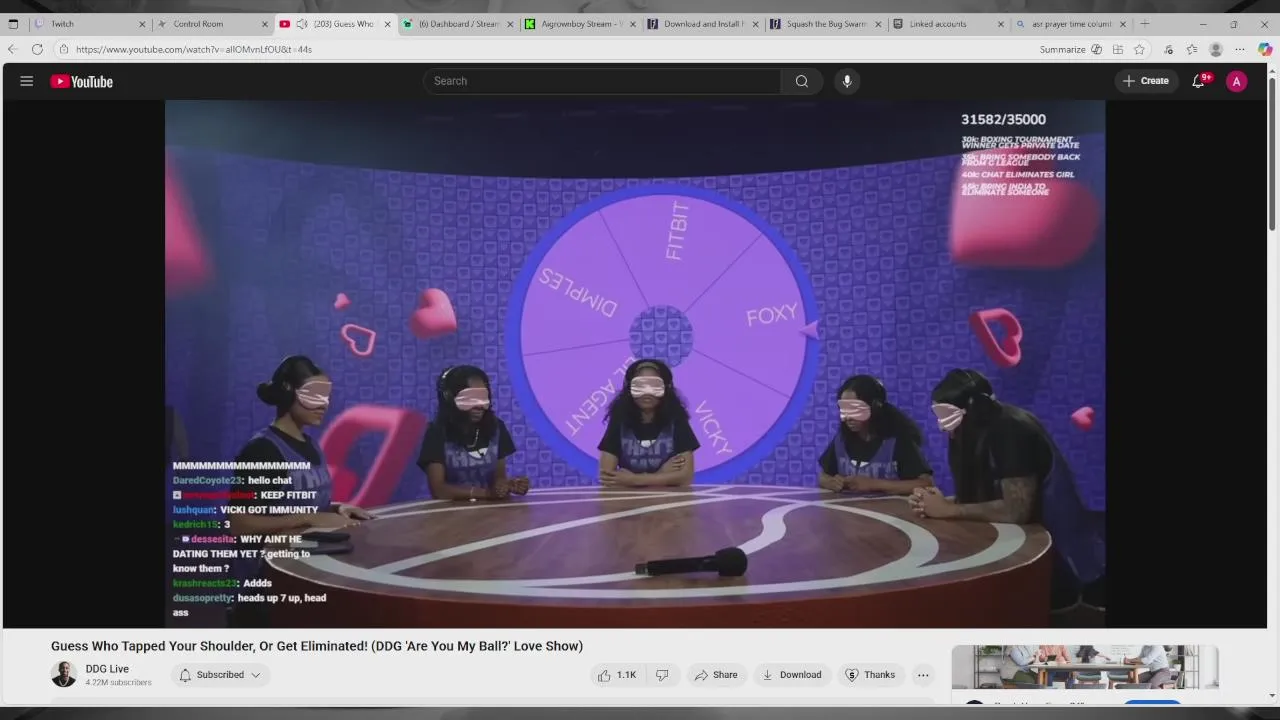Share the video
Screen dimensions: 1280x720
[x=716, y=675]
